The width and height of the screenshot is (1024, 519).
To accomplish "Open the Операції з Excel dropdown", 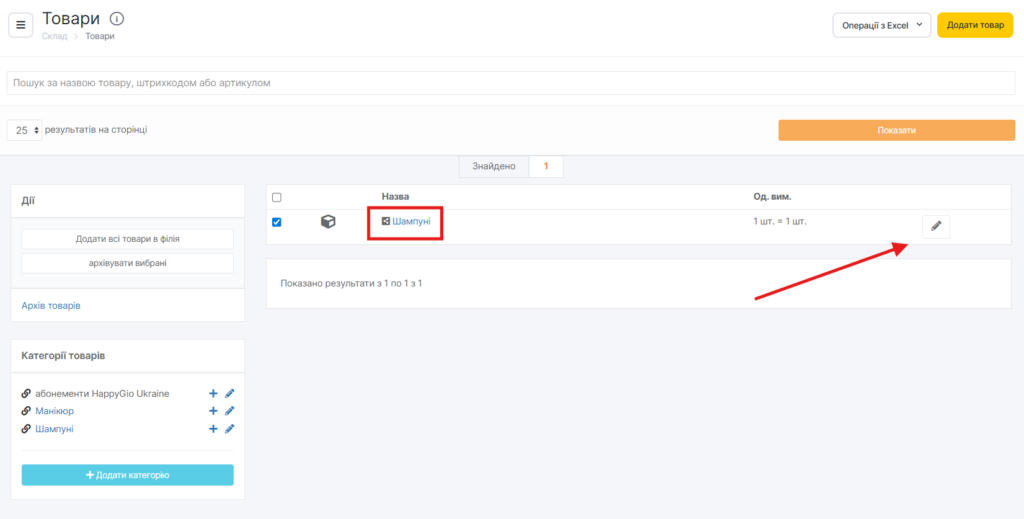I will (x=881, y=25).
